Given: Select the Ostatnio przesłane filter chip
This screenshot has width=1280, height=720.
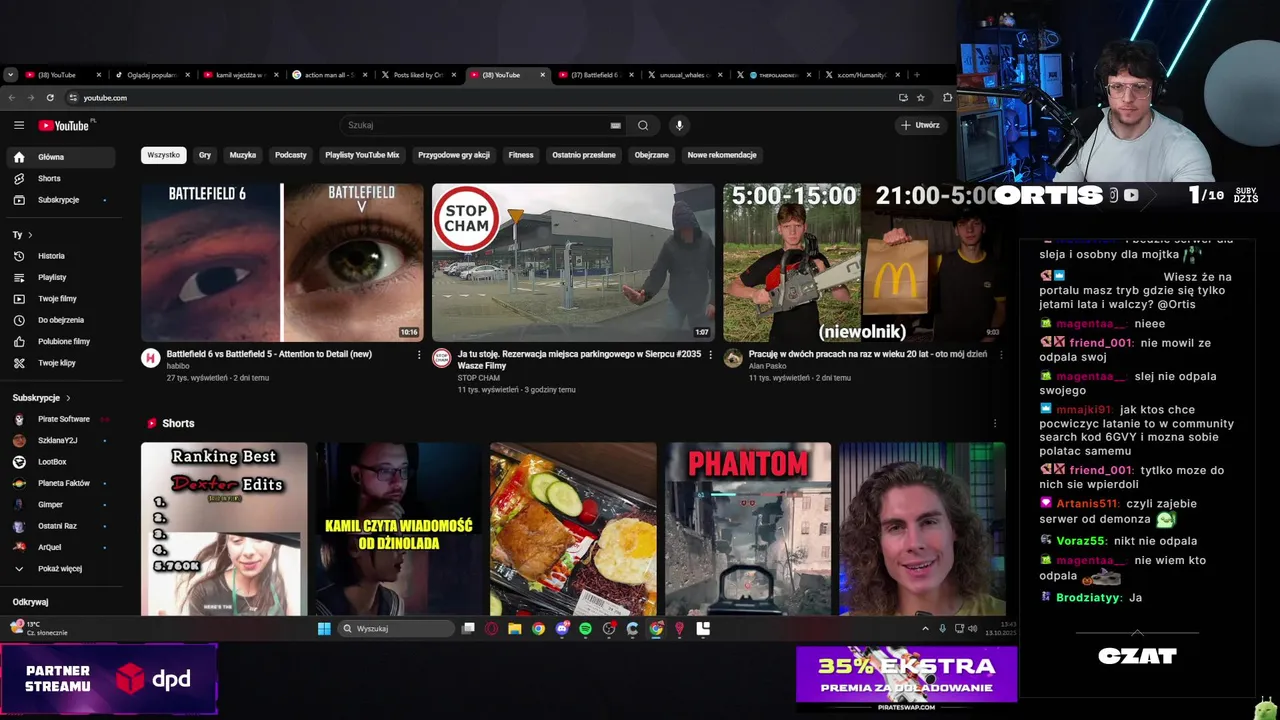Looking at the screenshot, I should (584, 155).
